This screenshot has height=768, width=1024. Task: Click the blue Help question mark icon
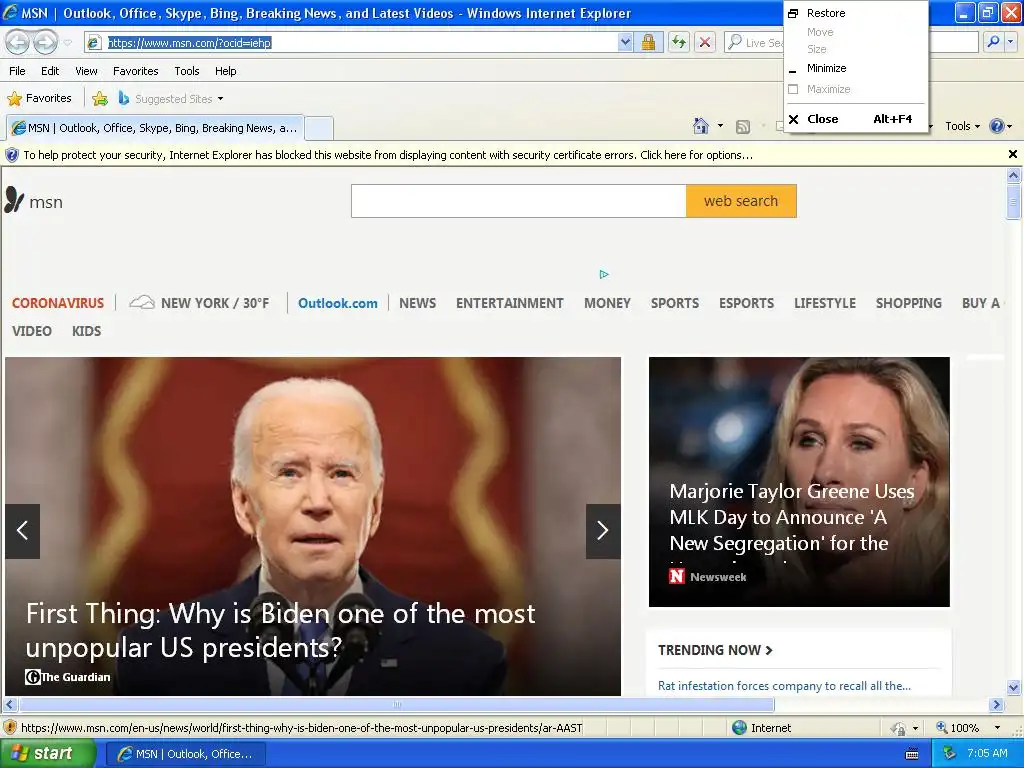[x=997, y=126]
